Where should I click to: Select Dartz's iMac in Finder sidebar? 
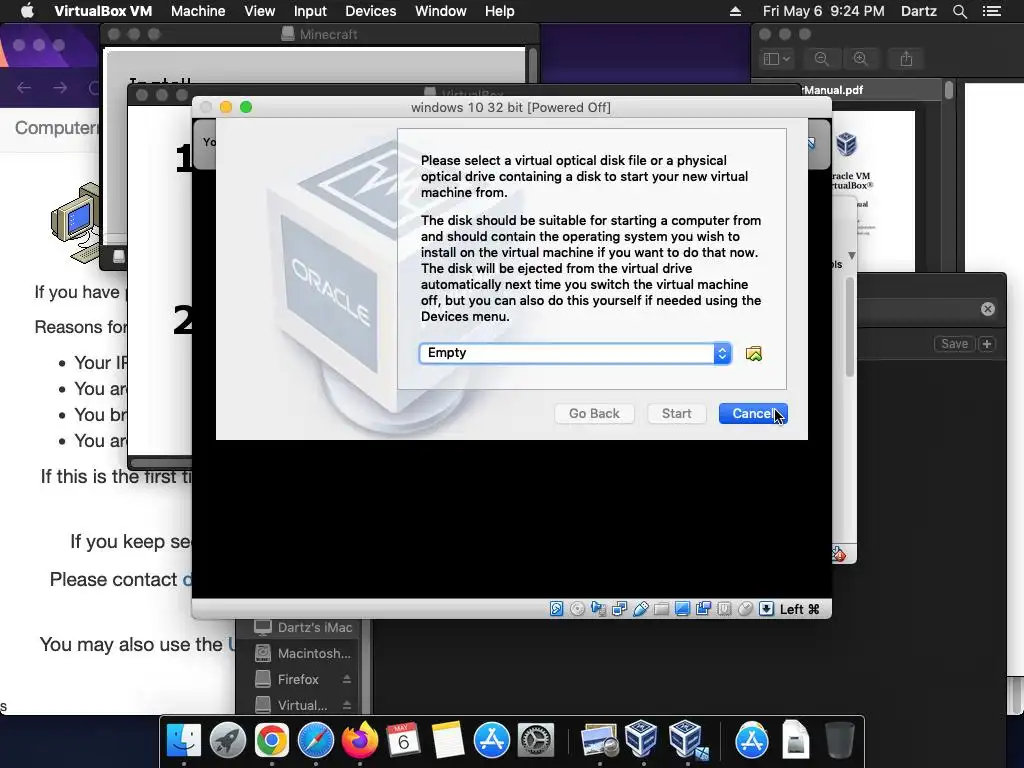tap(304, 627)
